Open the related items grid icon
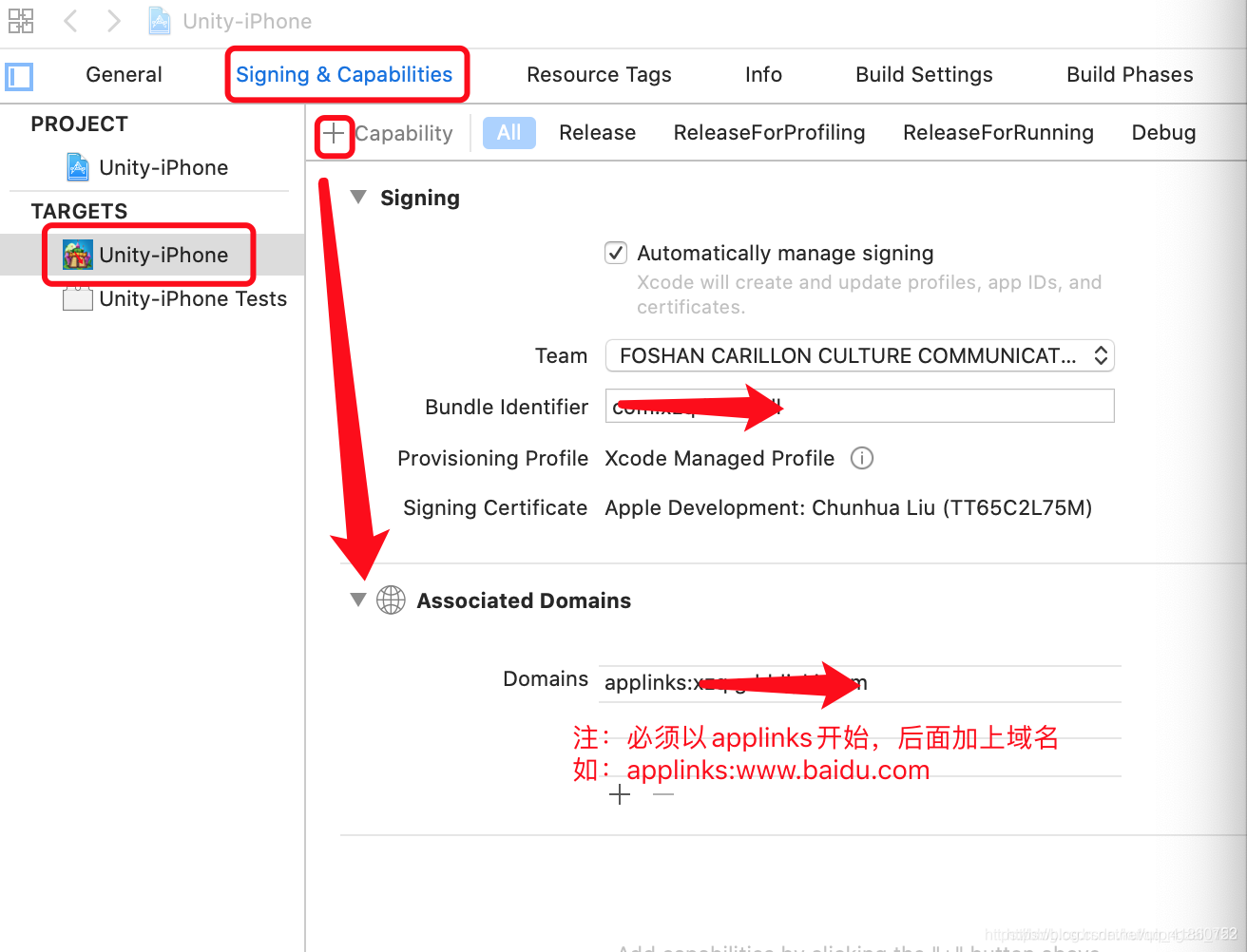This screenshot has width=1247, height=952. pyautogui.click(x=21, y=21)
